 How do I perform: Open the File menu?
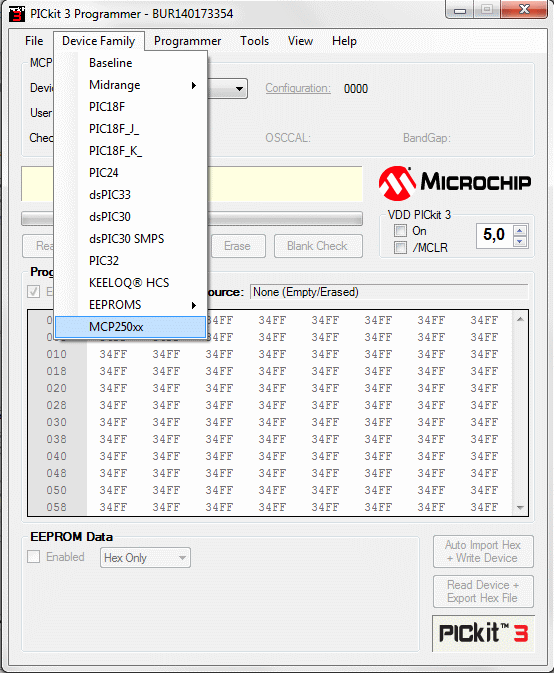(x=34, y=41)
